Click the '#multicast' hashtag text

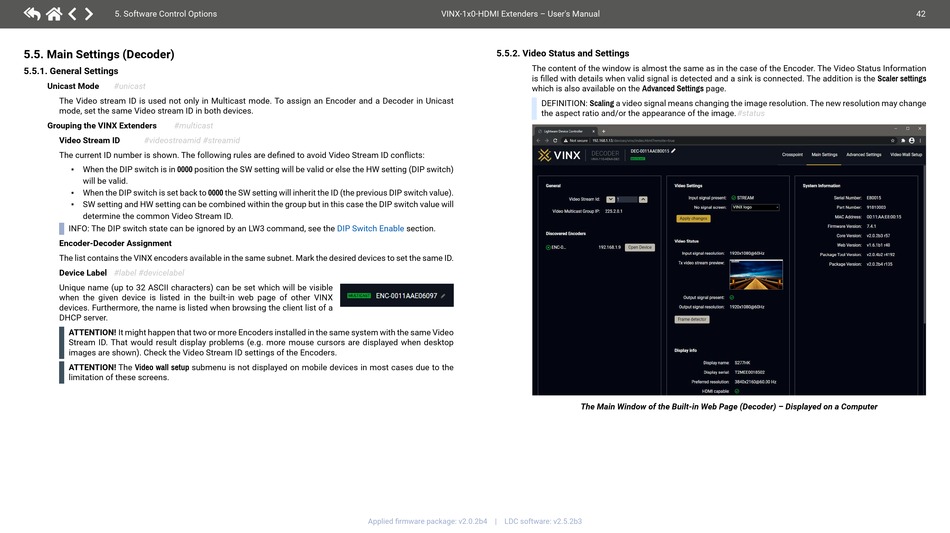193,125
